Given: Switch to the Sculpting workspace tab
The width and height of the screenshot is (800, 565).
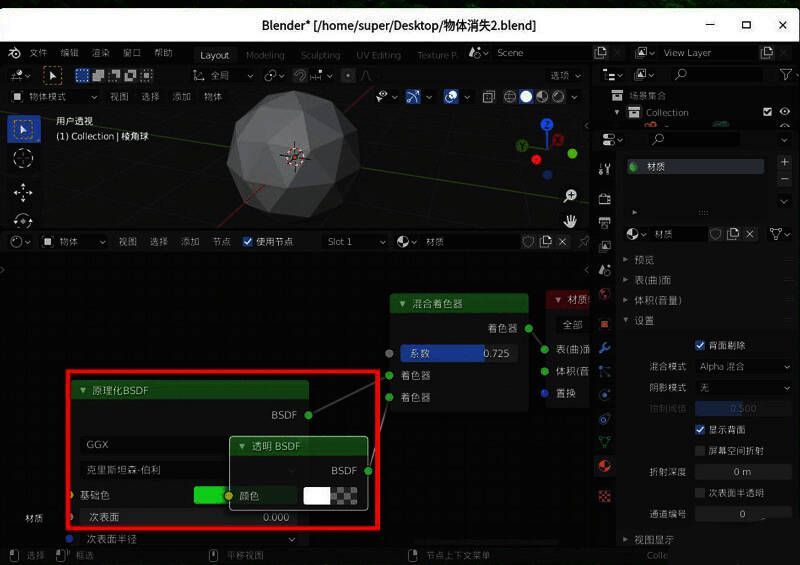Looking at the screenshot, I should pos(320,55).
